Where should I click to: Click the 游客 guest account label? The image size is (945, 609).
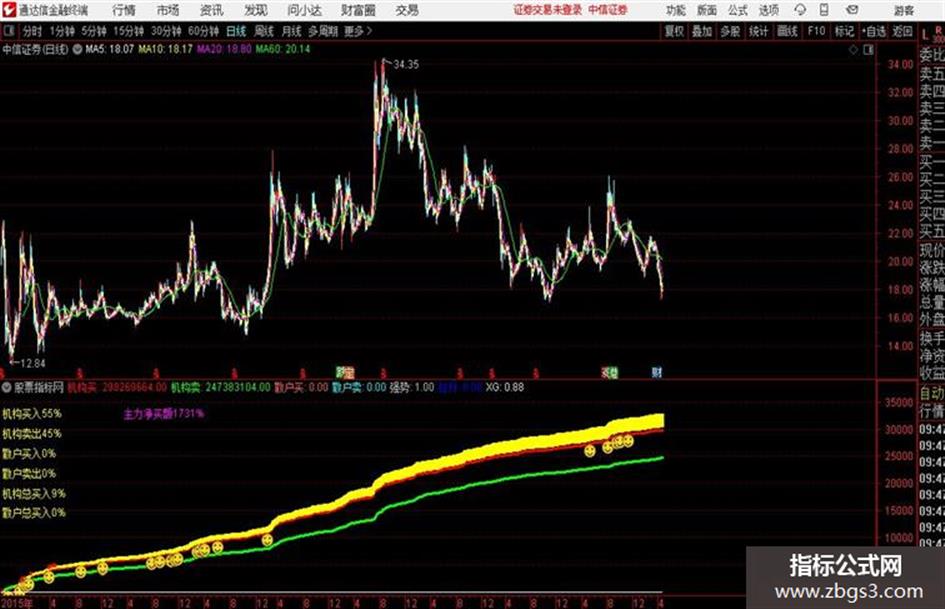point(903,10)
